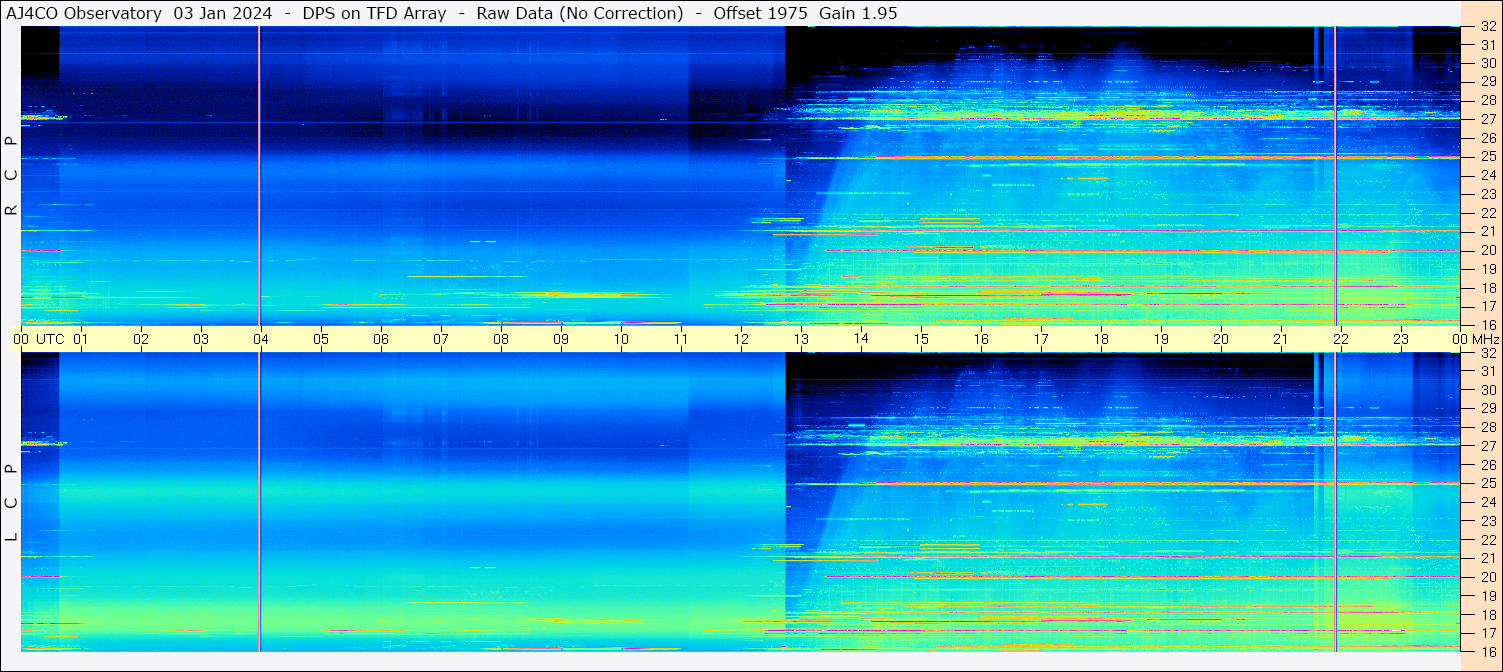Click the 'R C P' vertical panel label

(x=11, y=175)
